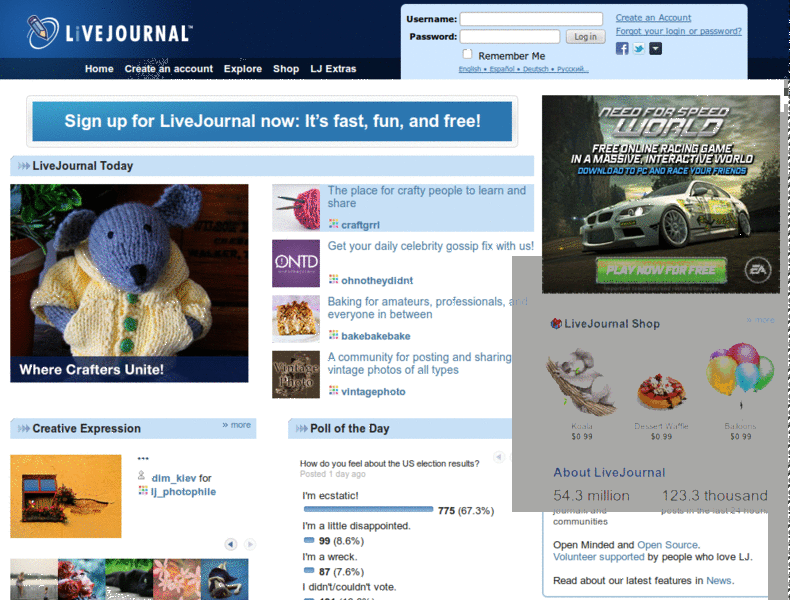
Task: Click the bakebakebake cake thumbnail
Action: [296, 319]
